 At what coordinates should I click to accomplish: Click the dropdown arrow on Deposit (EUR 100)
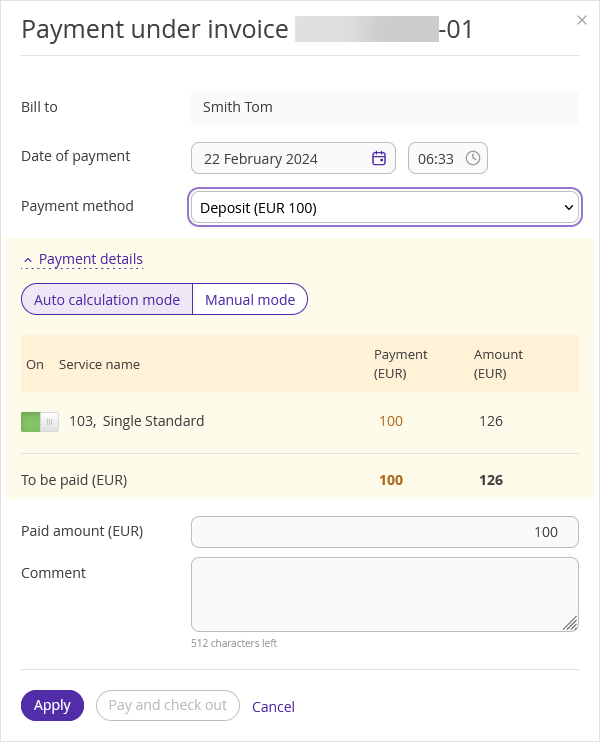[569, 207]
